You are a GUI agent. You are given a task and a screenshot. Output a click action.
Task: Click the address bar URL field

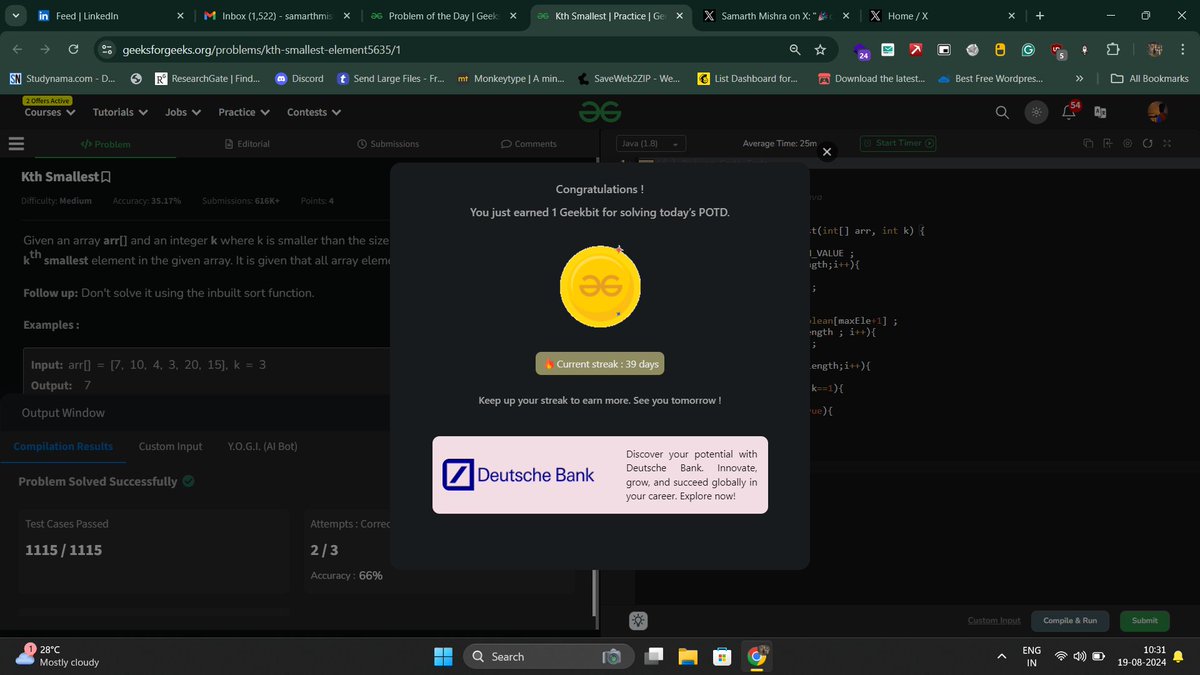click(x=450, y=49)
